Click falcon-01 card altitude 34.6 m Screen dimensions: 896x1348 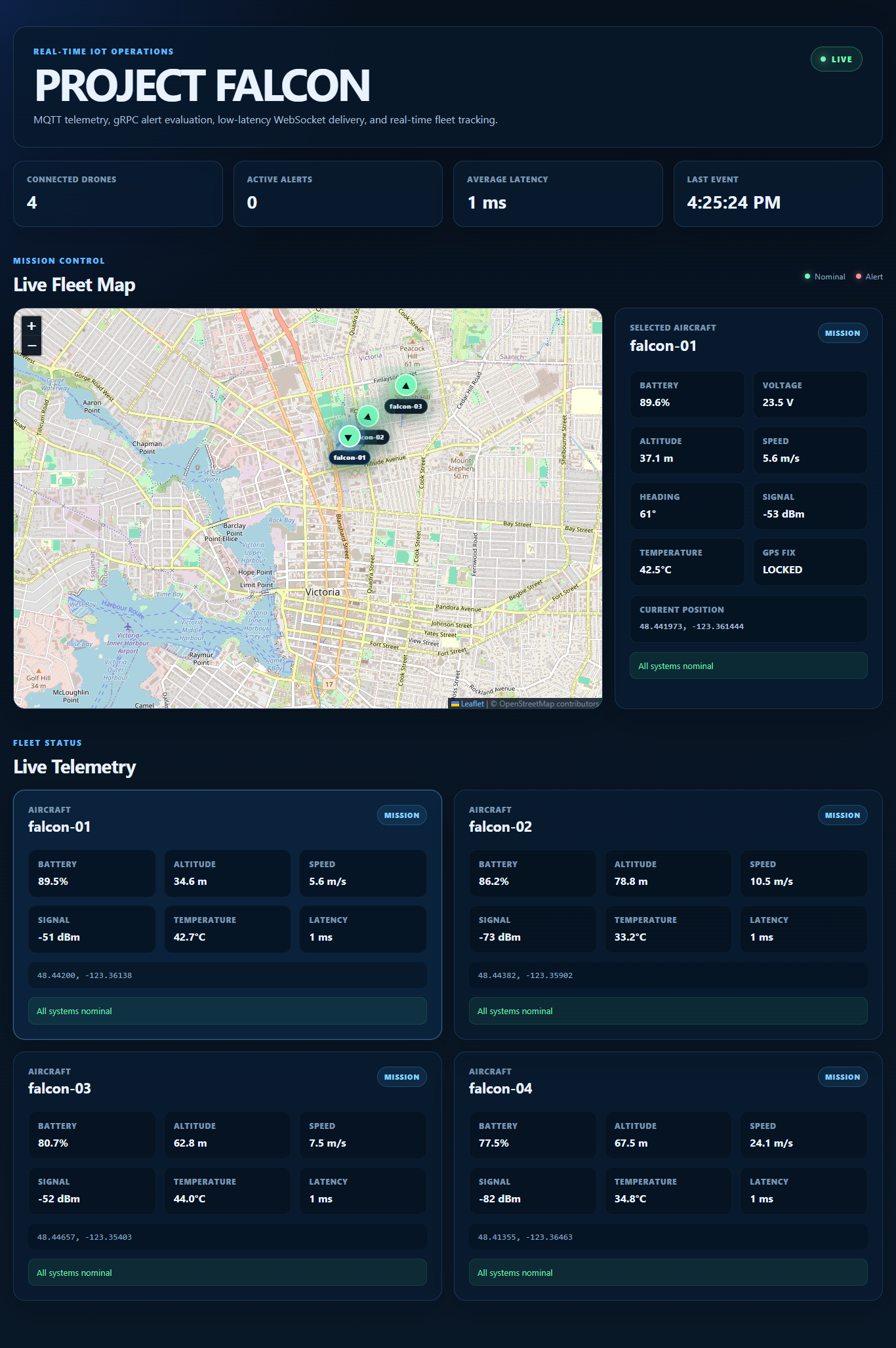click(x=190, y=882)
